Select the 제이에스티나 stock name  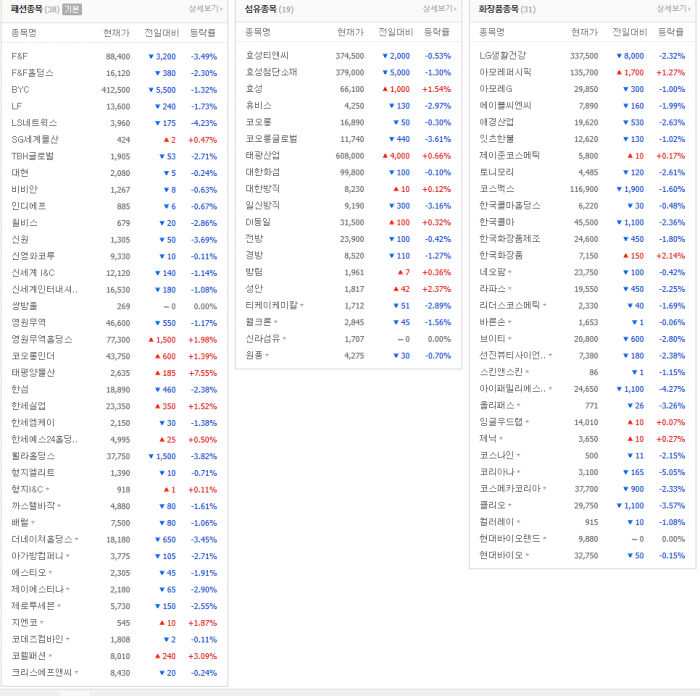(38, 589)
